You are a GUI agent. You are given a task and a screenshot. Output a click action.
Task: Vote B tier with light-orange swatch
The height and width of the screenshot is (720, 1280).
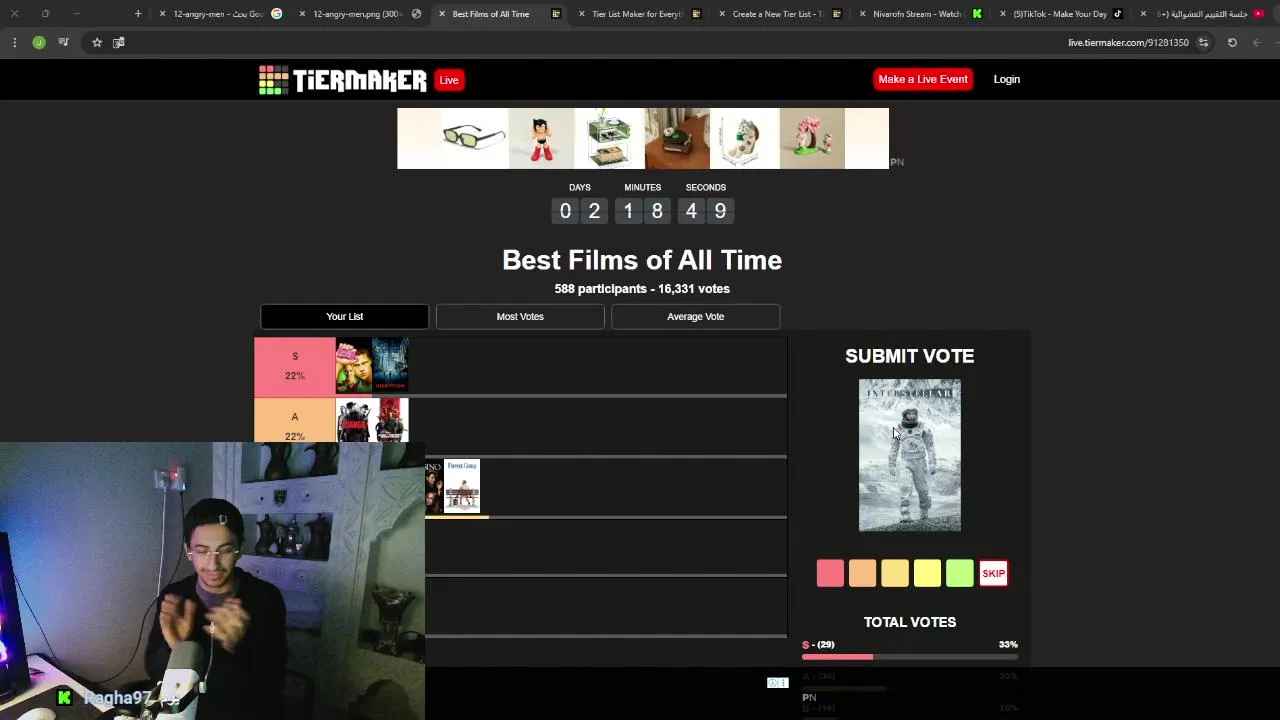pos(895,573)
